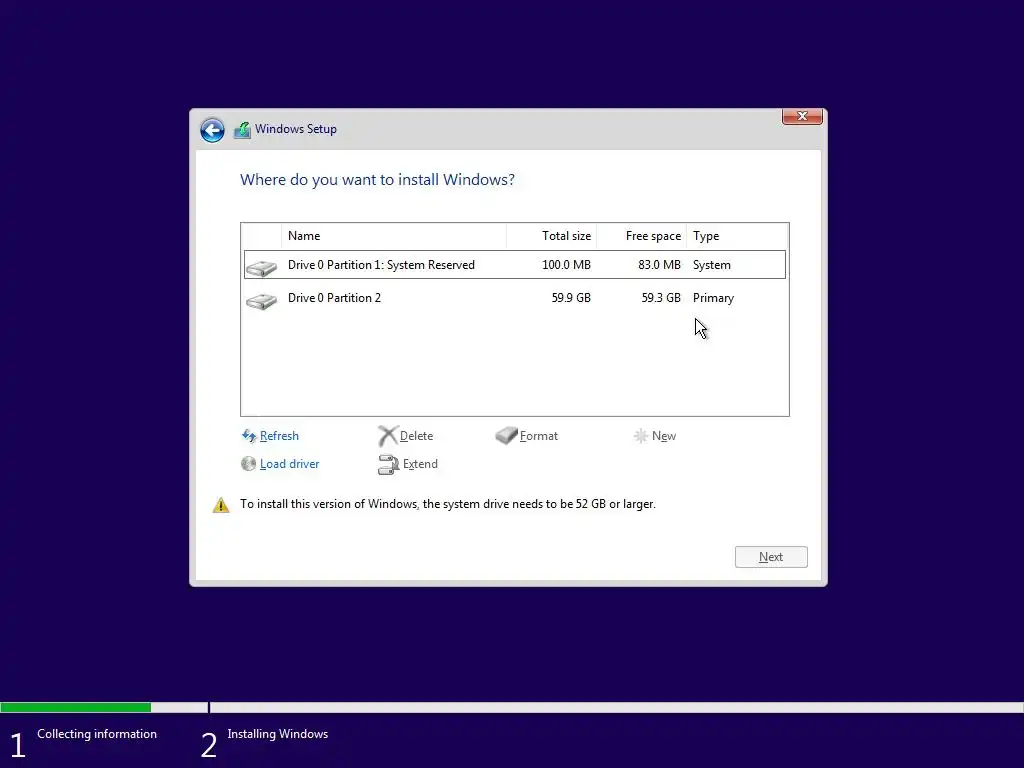Click the Extend option
Screen dimensions: 1024x768
(x=420, y=464)
